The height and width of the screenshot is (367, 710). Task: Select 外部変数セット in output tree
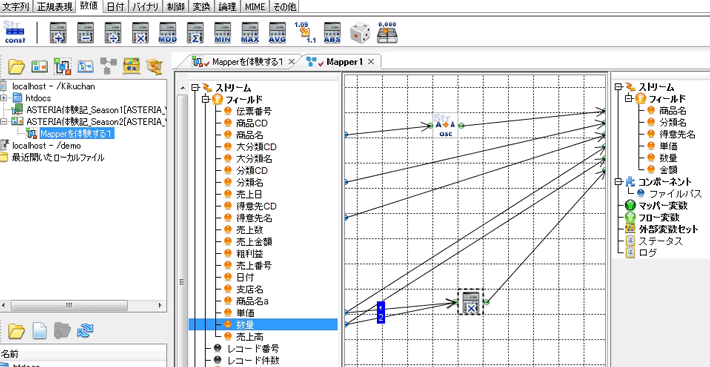[668, 229]
